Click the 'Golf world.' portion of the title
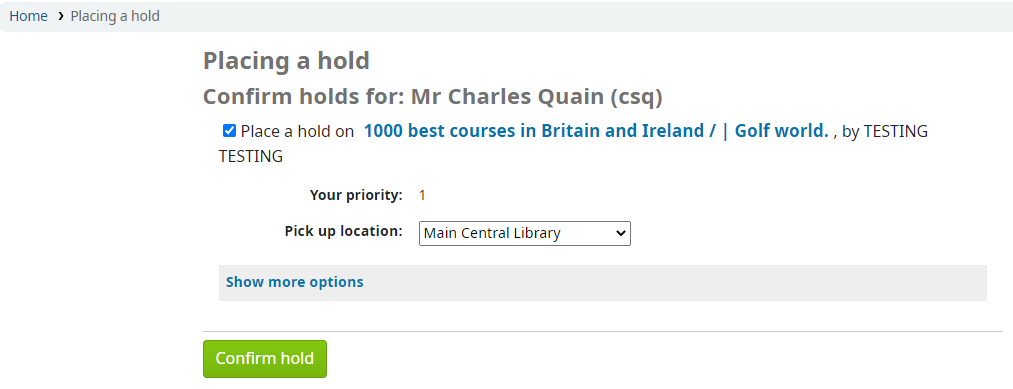 pos(781,131)
